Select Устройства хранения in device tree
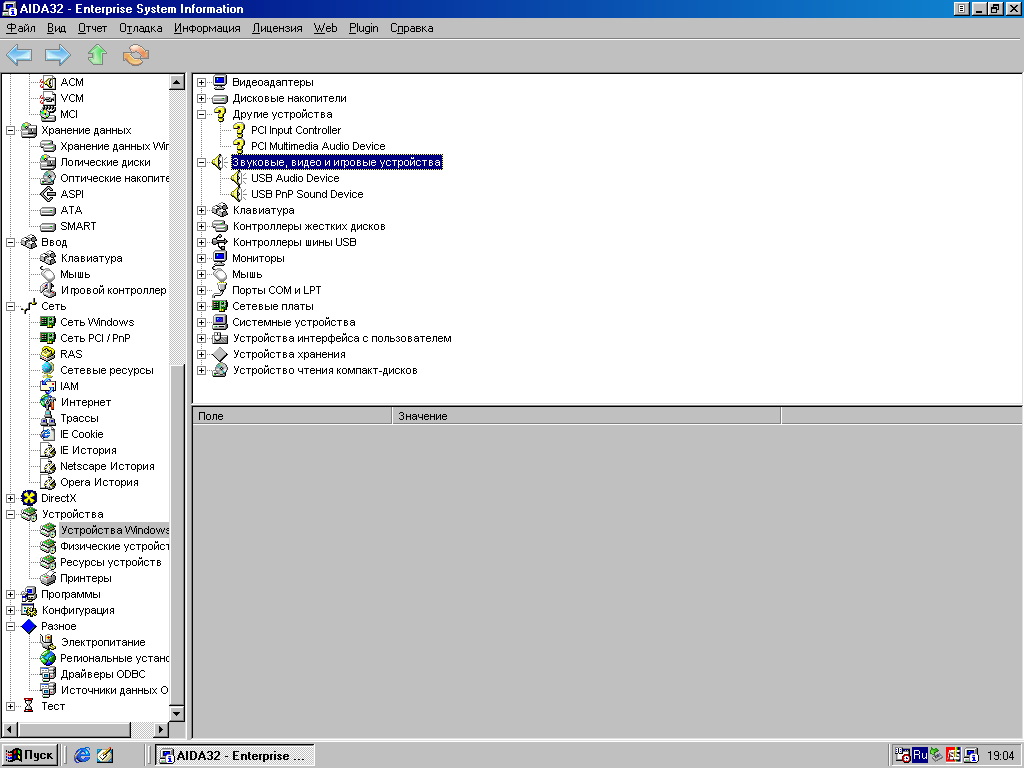 (x=289, y=355)
